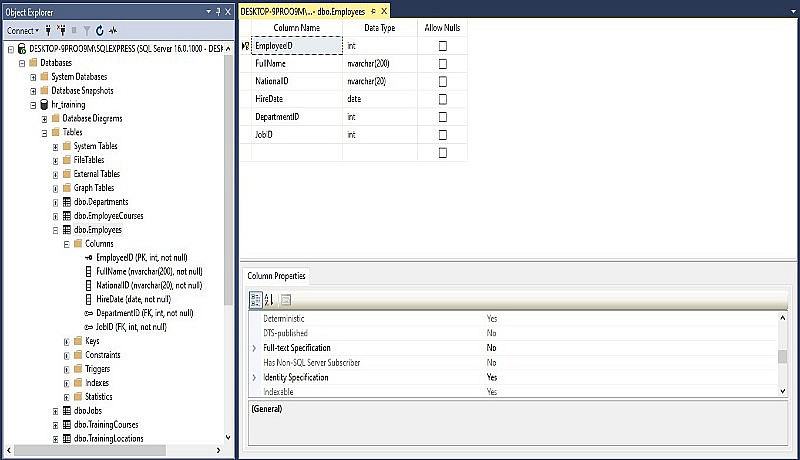Image resolution: width=800 pixels, height=460 pixels.
Task: Toggle Allow Nulls for DepartmentID
Action: (443, 117)
